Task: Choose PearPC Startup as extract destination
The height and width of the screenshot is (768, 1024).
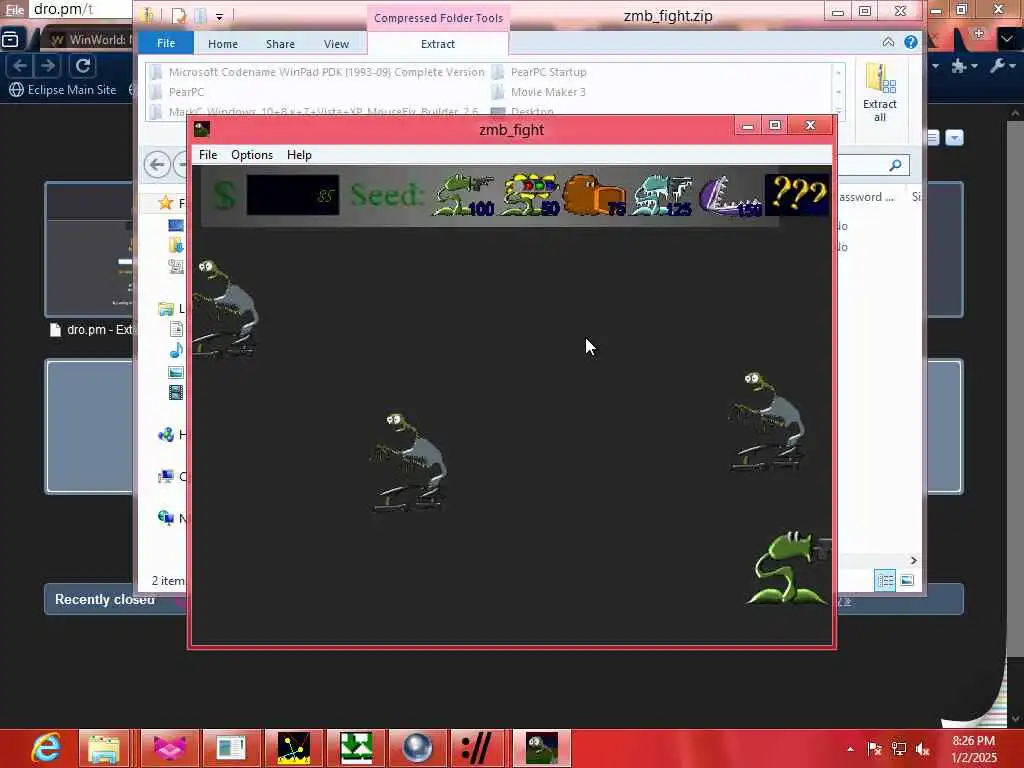Action: tap(539, 72)
